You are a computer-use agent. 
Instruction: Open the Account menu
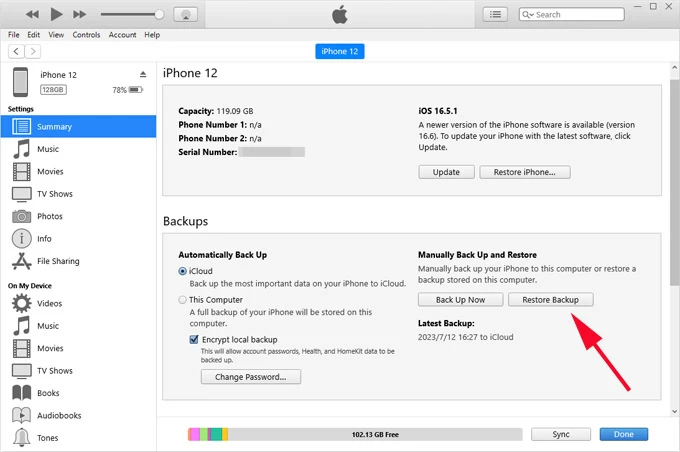pos(122,35)
